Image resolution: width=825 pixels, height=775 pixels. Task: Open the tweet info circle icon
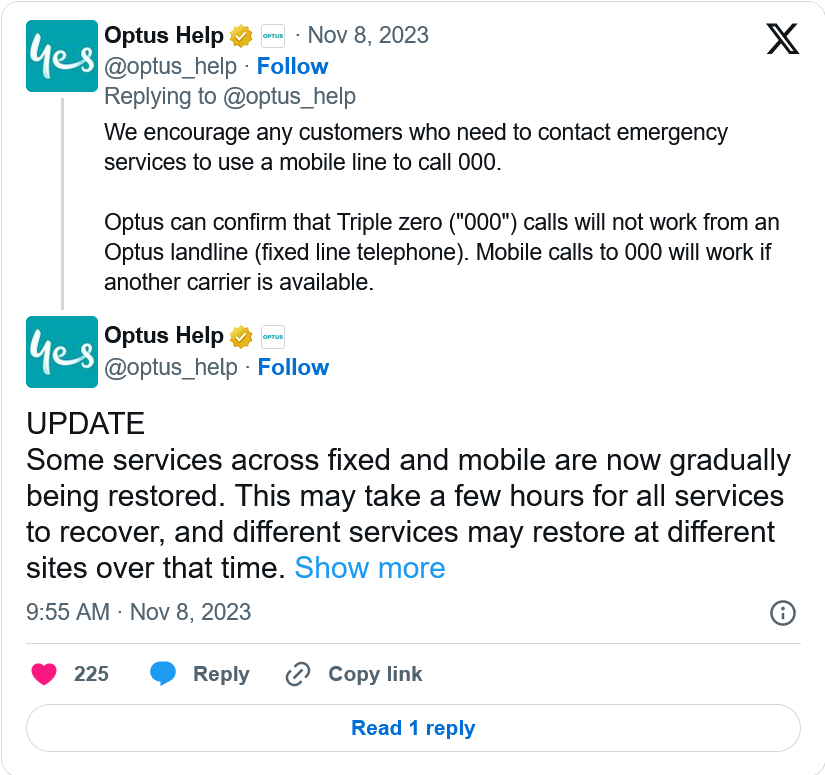(782, 613)
